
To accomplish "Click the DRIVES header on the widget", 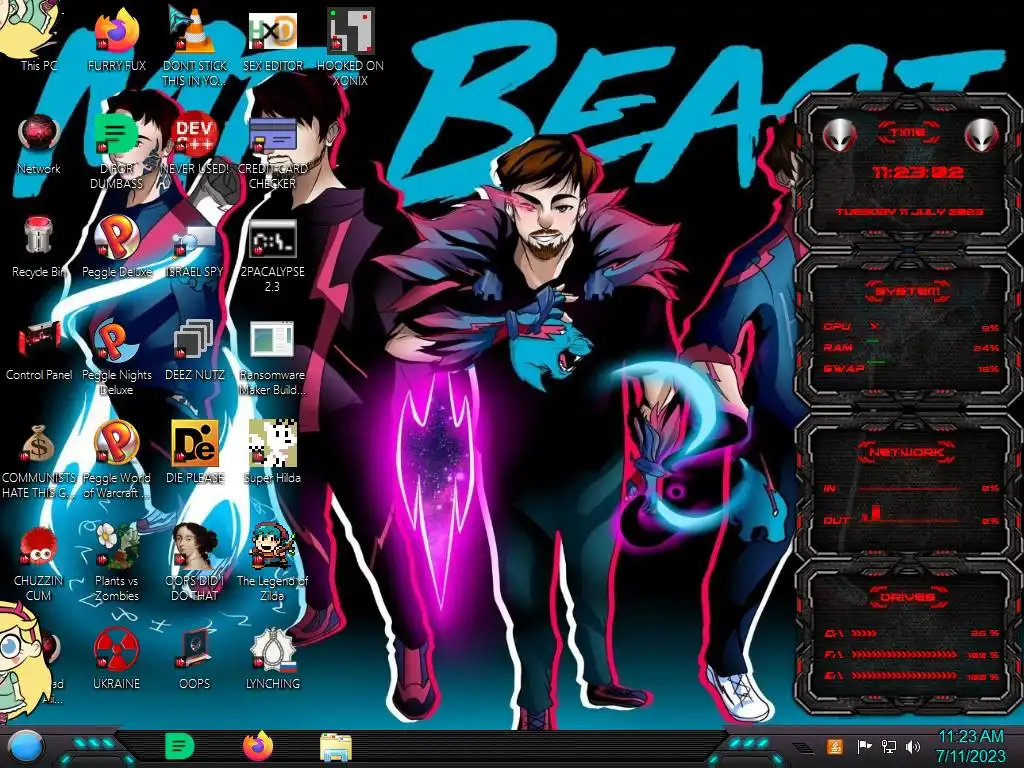I will [908, 597].
